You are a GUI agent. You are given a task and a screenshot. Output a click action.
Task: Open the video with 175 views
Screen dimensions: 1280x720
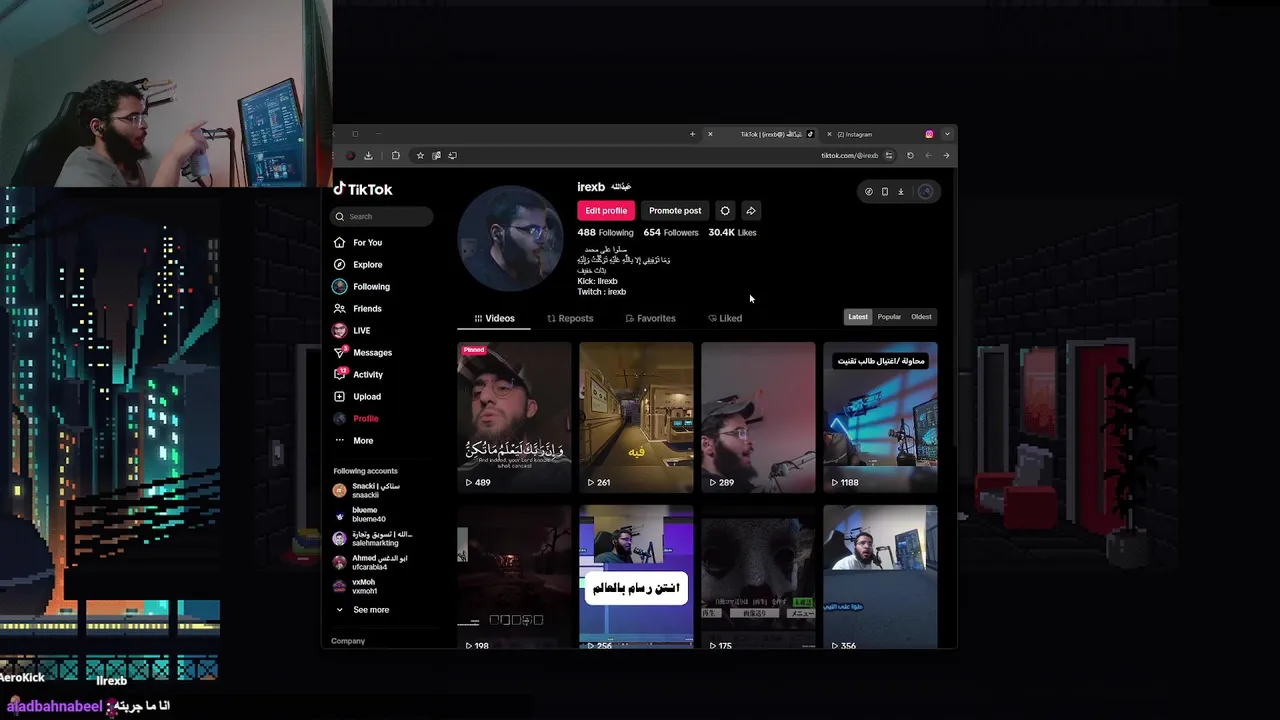pyautogui.click(x=758, y=577)
